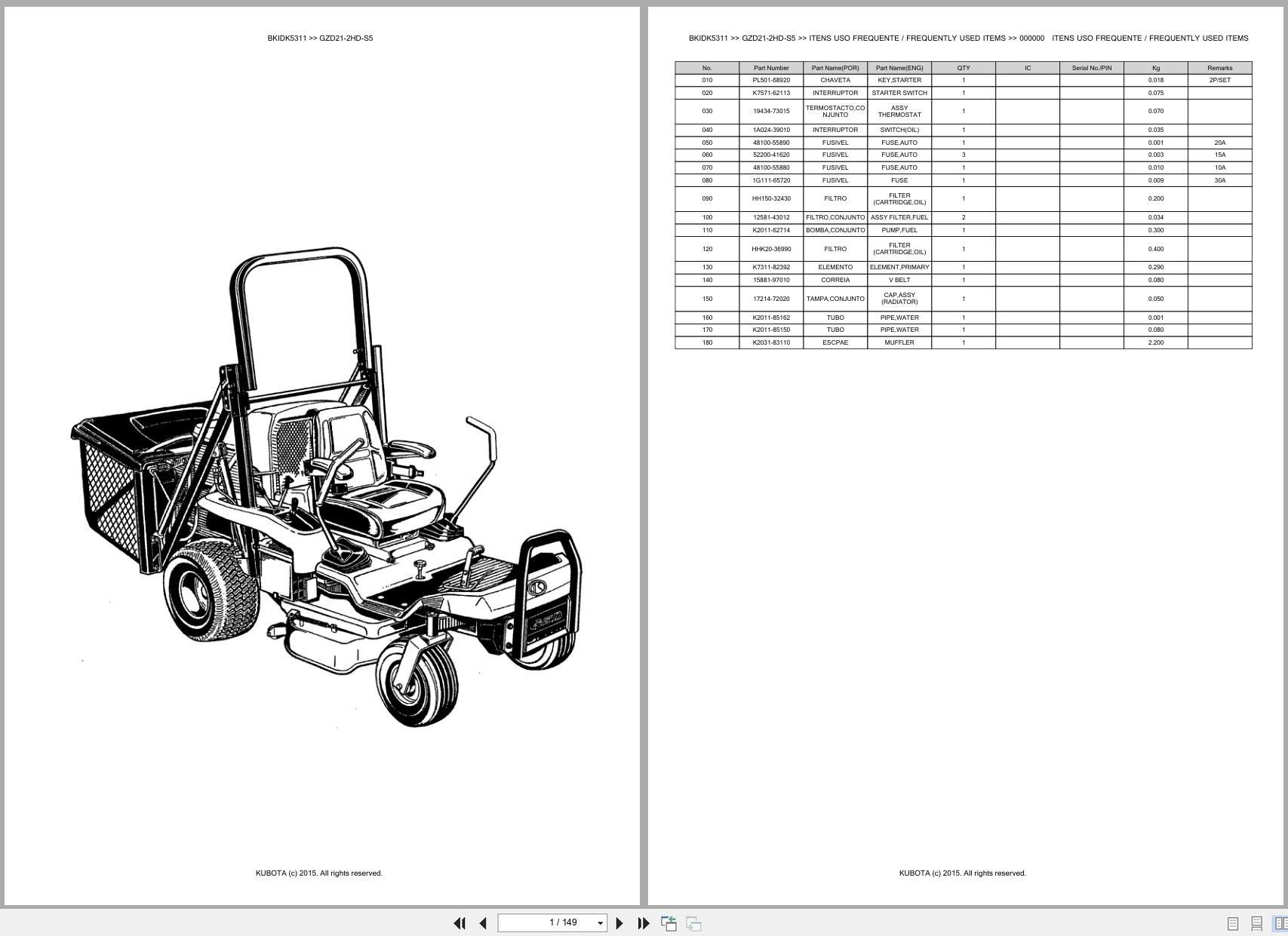
Task: Select part number 12581-43012
Action: click(771, 217)
